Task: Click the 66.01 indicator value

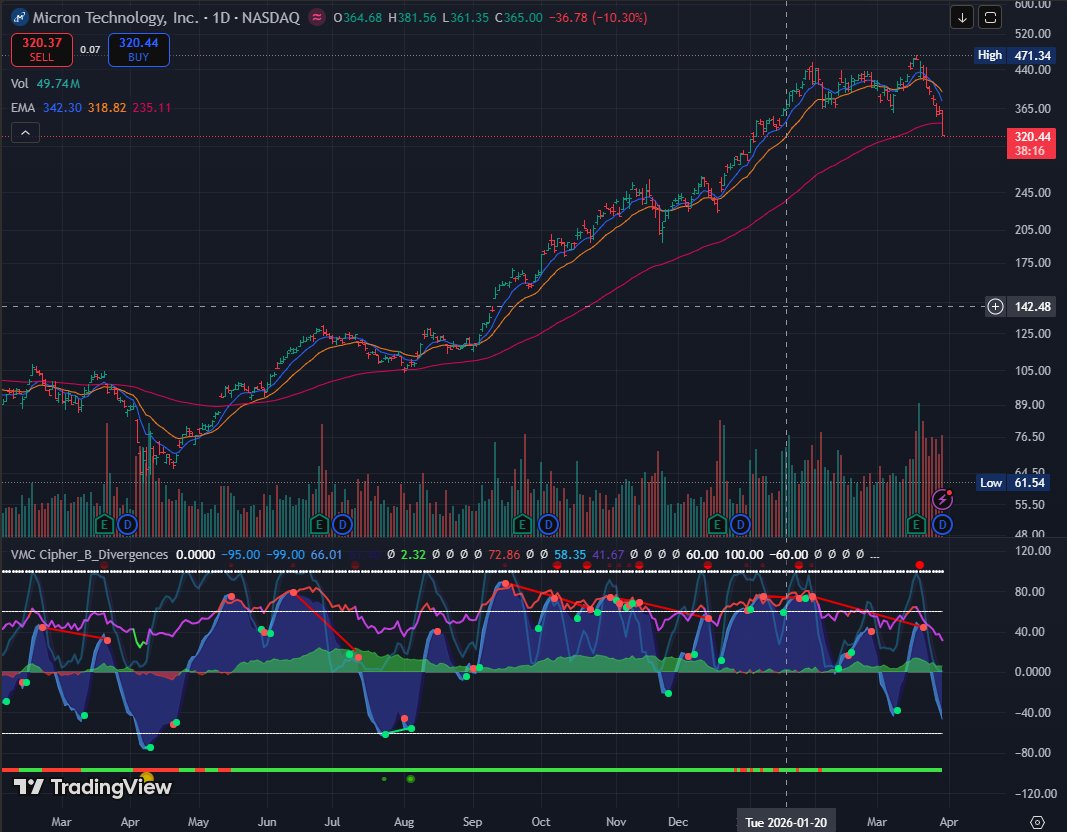Action: pos(326,554)
